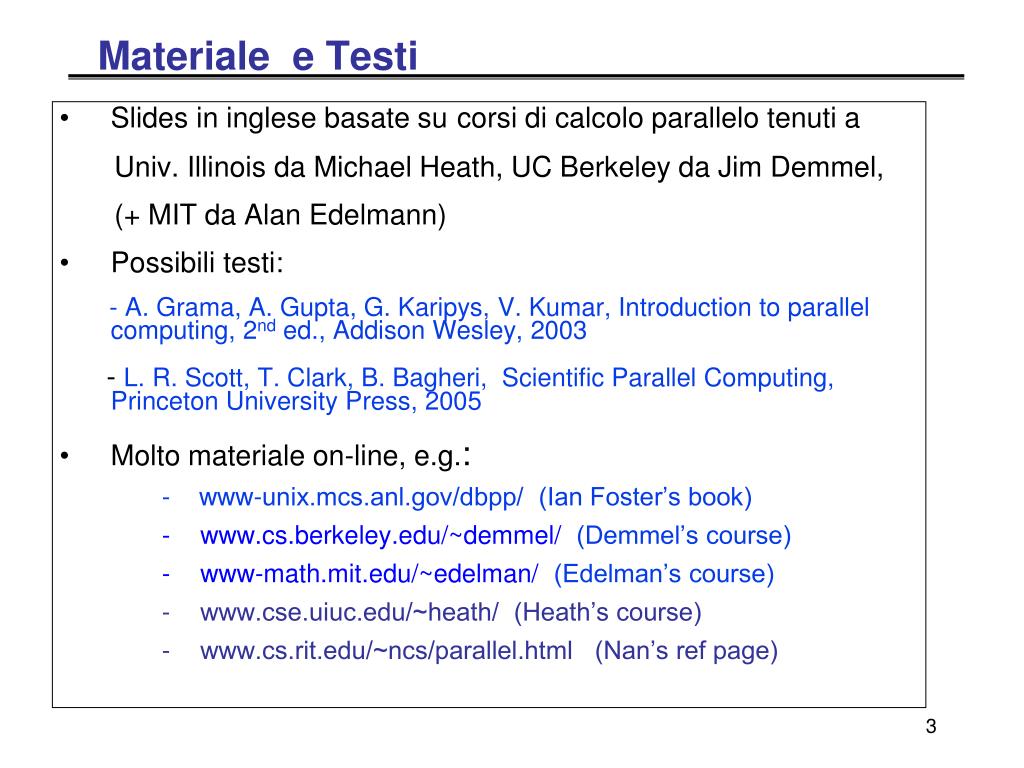Click the '(+ MIT da Alan Edelmann)' line
Viewport: 1024px width, 768px height.
click(280, 216)
